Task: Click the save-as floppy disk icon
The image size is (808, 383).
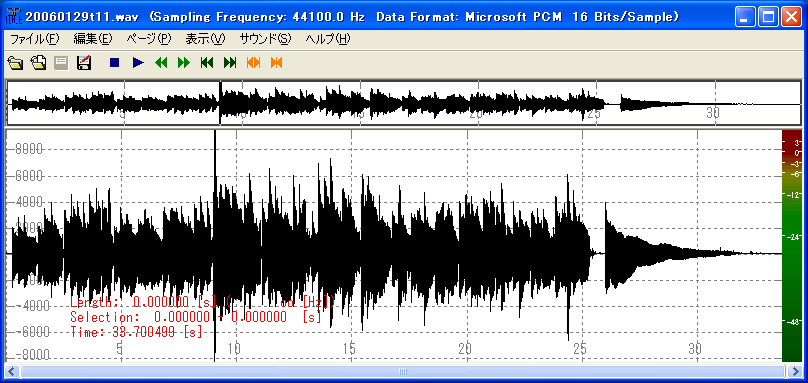Action: (x=84, y=63)
